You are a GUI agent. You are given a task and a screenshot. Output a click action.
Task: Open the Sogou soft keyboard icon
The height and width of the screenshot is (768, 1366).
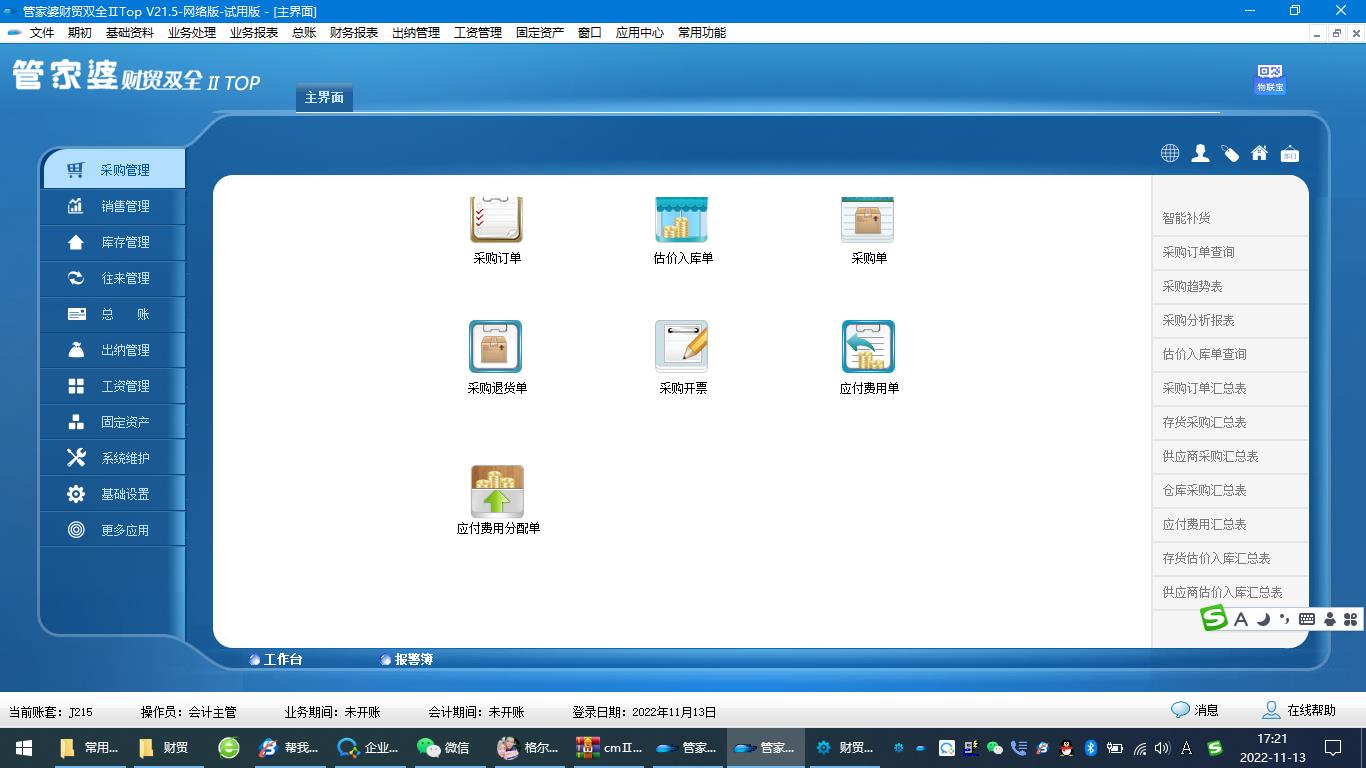click(x=1306, y=619)
